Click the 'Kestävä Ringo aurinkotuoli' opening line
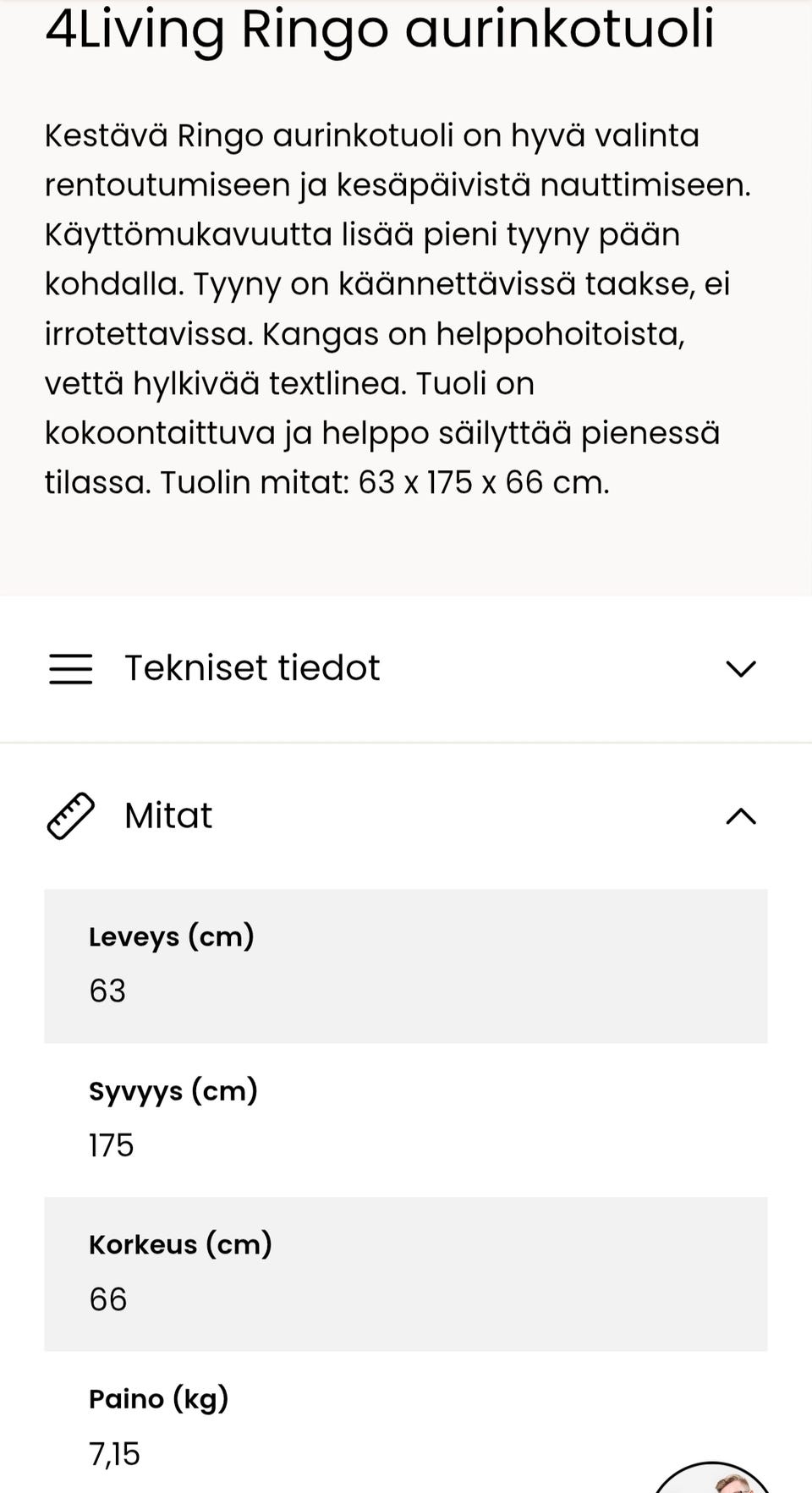Screen dimensions: 812x1493 [x=250, y=135]
